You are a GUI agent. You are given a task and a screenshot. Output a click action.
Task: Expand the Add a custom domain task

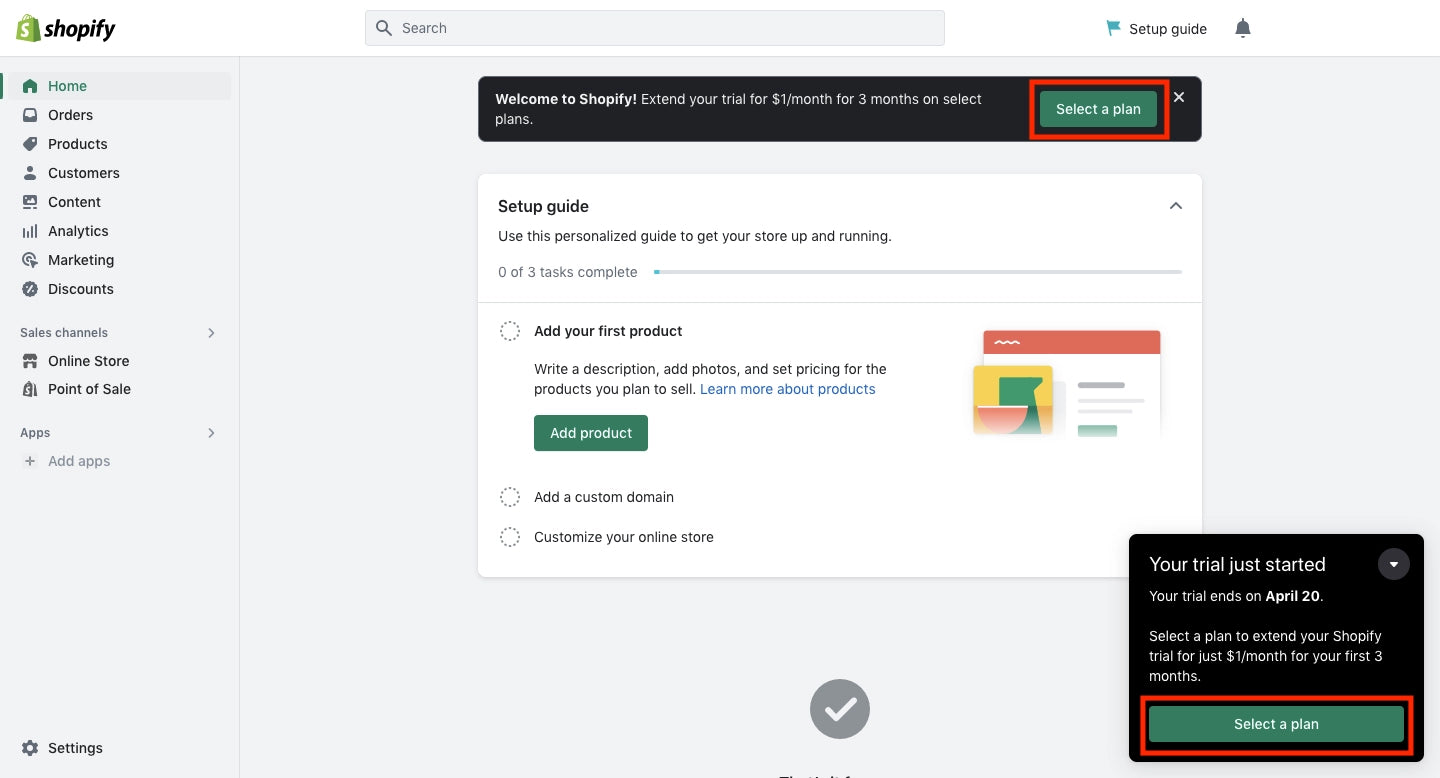[604, 497]
